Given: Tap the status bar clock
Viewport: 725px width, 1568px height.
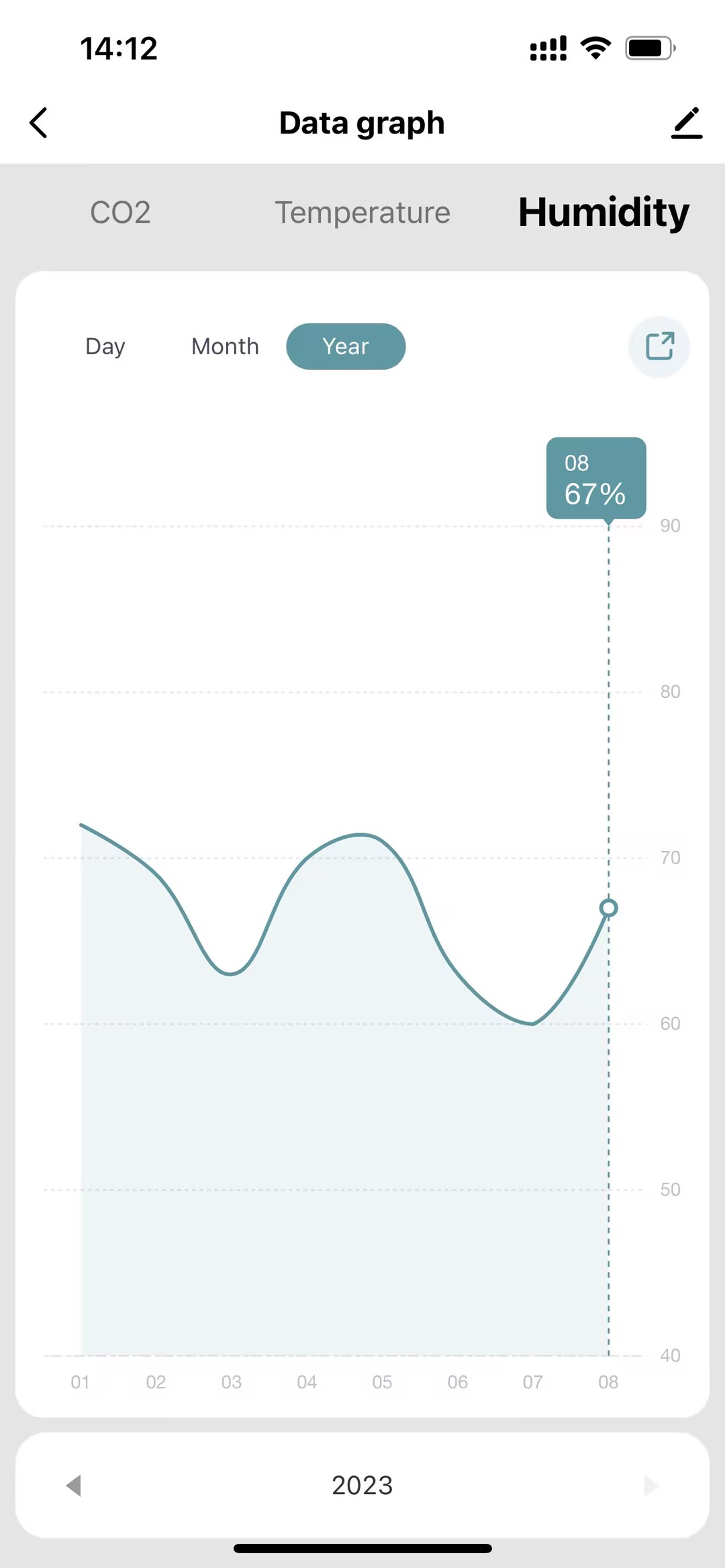Looking at the screenshot, I should click(119, 48).
